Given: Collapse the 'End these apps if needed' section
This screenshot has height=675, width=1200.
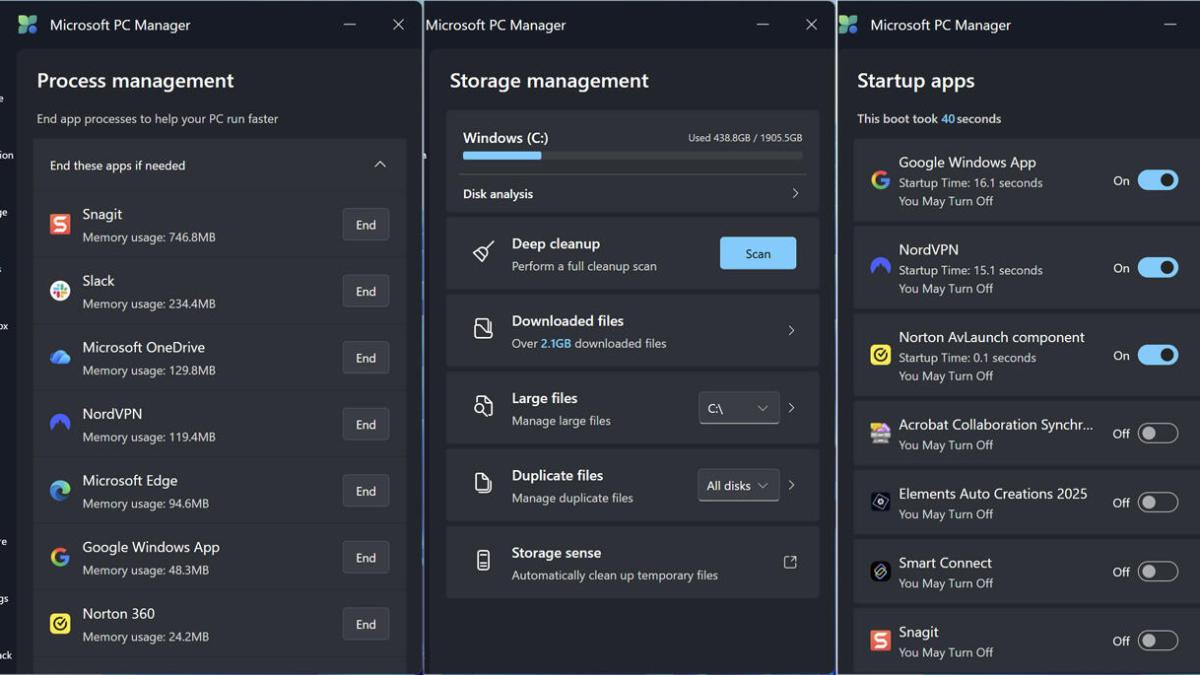Looking at the screenshot, I should (x=380, y=164).
